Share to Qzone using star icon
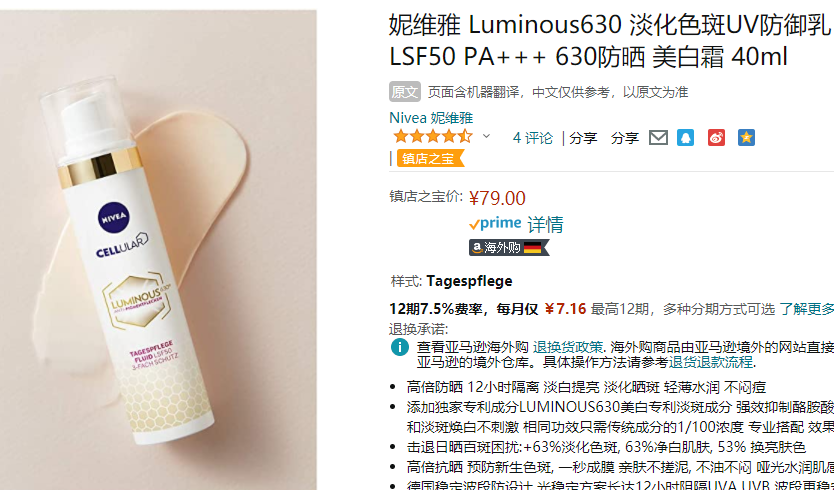Screen dimensions: 834x490 coord(746,138)
